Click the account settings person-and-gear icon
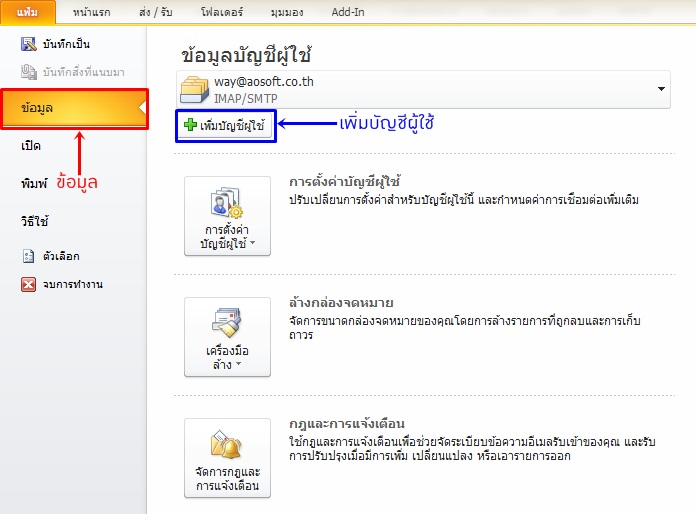Screen dimensions: 696x514 click(226, 203)
